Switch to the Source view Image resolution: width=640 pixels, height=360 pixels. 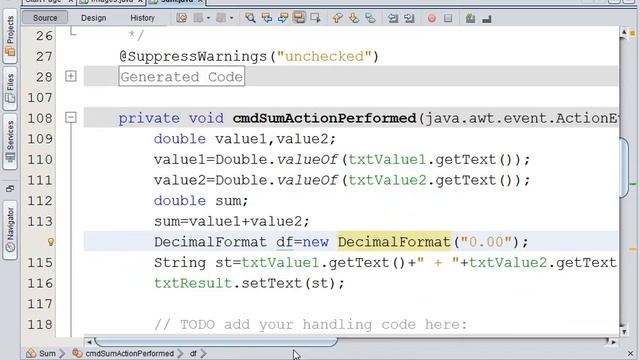(45, 18)
